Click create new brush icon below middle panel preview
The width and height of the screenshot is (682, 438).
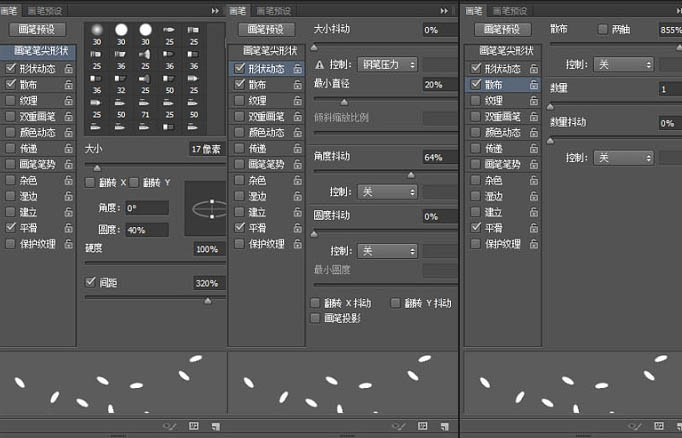[x=445, y=426]
